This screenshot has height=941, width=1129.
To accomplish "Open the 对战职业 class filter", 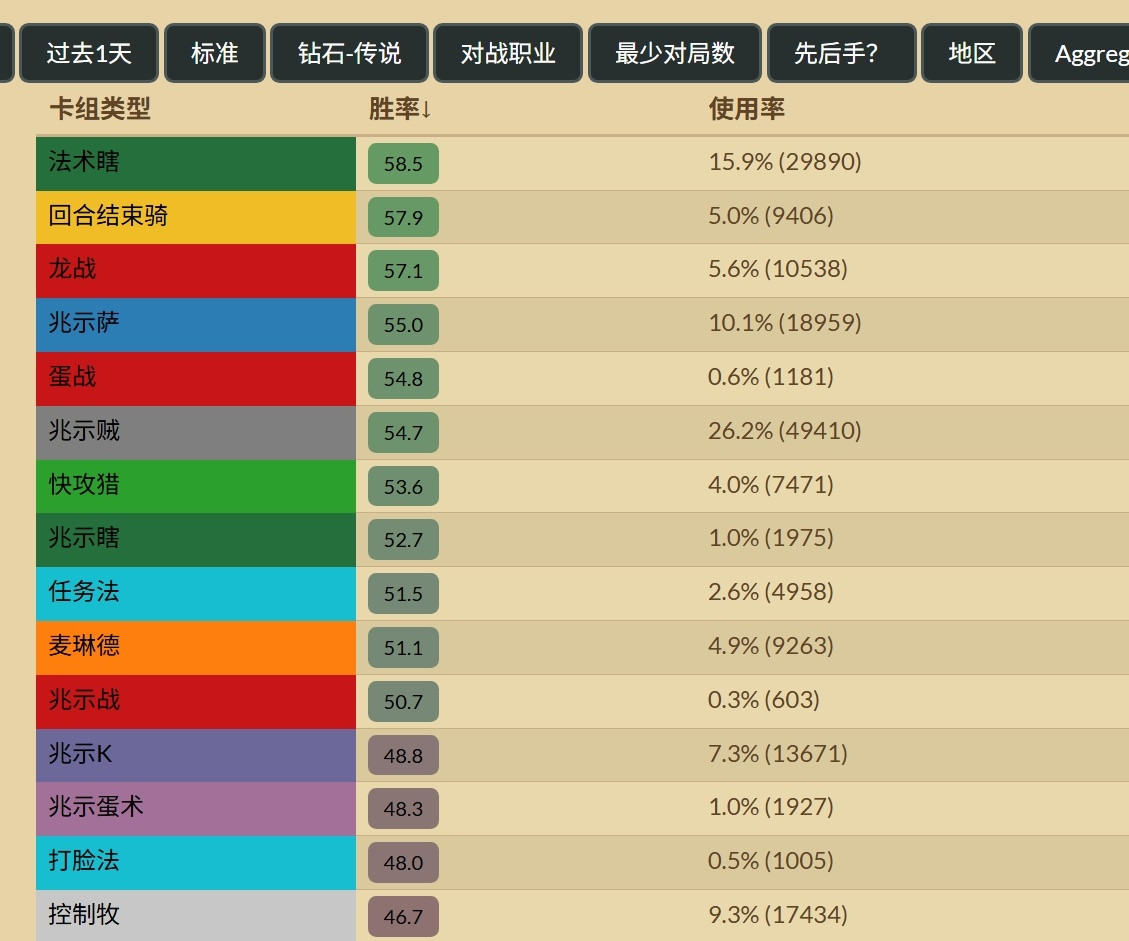I will pos(508,53).
